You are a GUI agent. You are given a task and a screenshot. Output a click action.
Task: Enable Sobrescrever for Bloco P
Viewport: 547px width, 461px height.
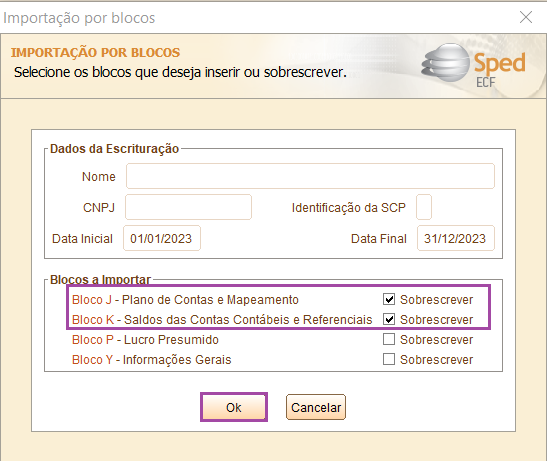[389, 339]
